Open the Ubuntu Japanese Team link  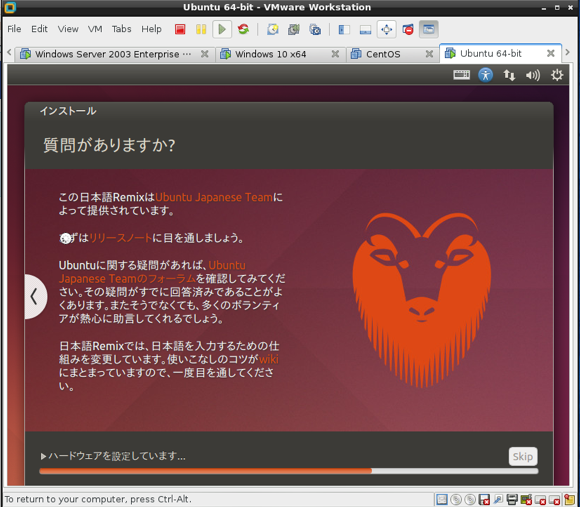[214, 197]
